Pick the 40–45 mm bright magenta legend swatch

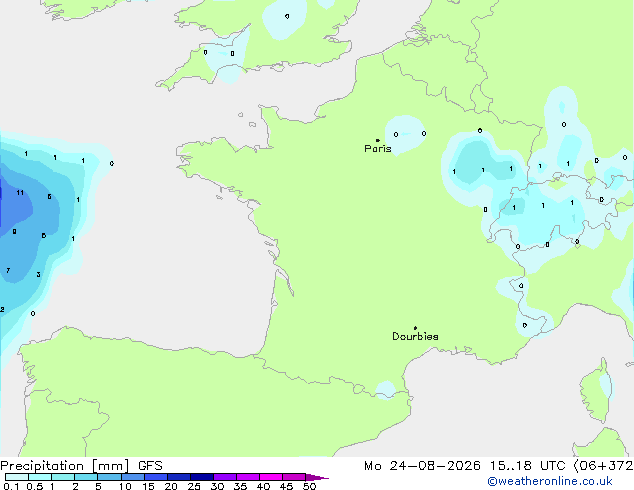pos(271,477)
